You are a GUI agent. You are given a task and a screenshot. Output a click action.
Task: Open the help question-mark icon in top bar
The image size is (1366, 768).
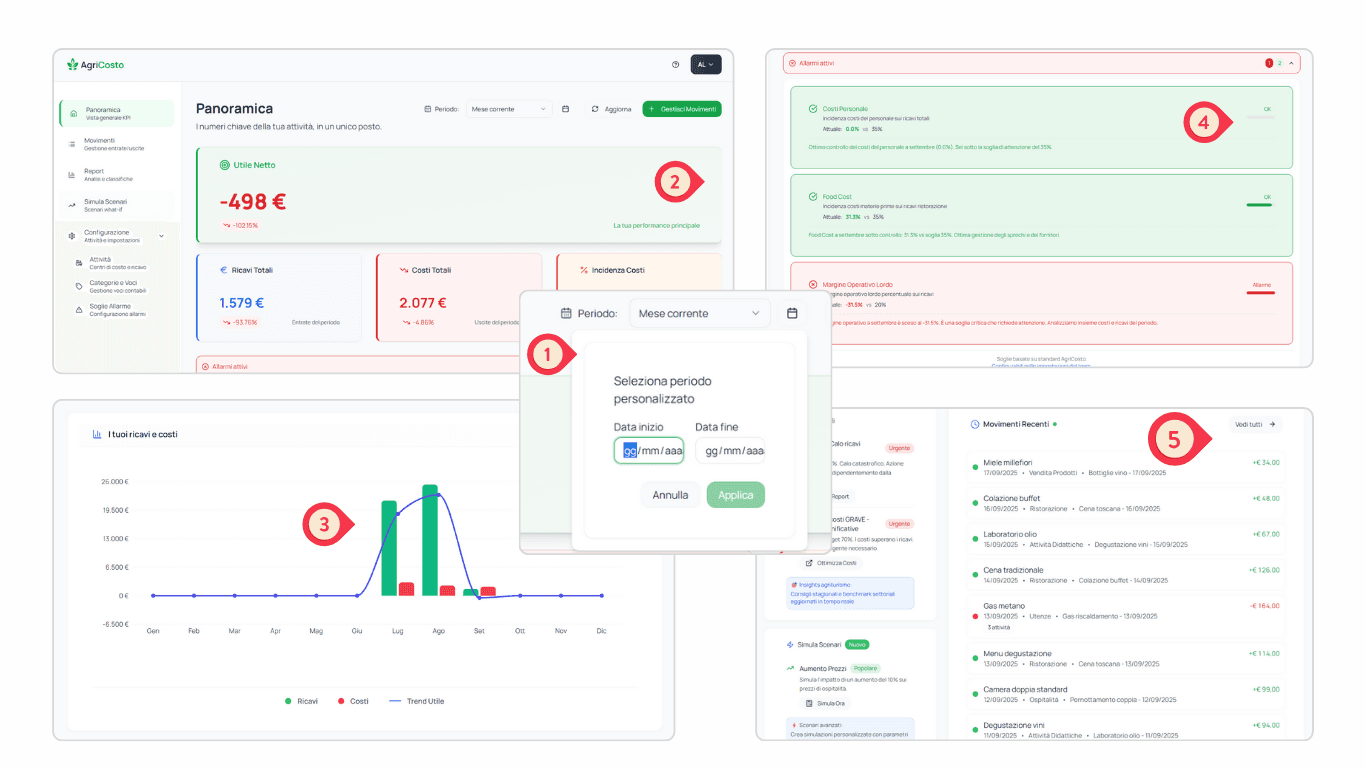(x=675, y=65)
